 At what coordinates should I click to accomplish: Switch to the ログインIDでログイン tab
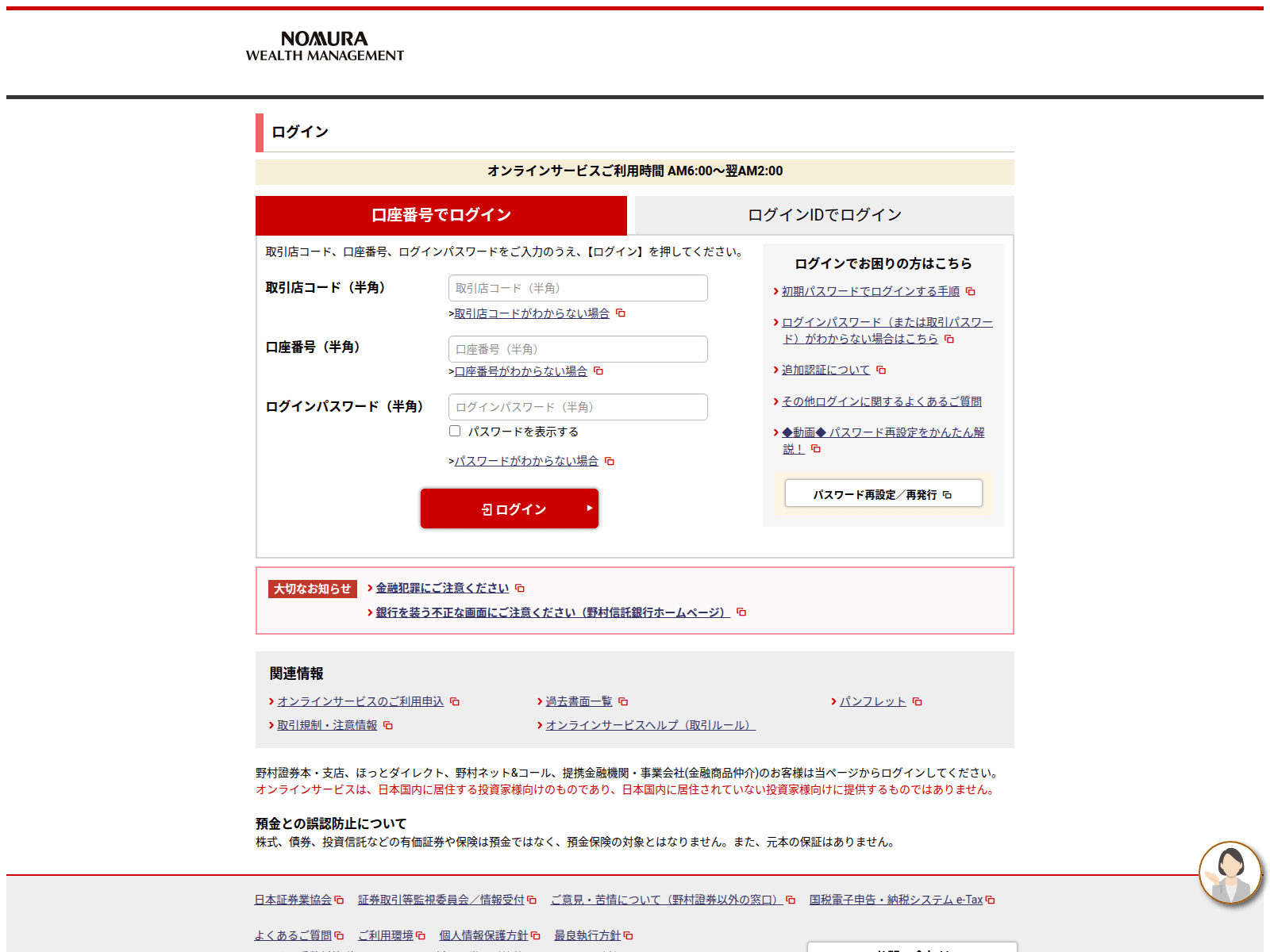coord(825,215)
